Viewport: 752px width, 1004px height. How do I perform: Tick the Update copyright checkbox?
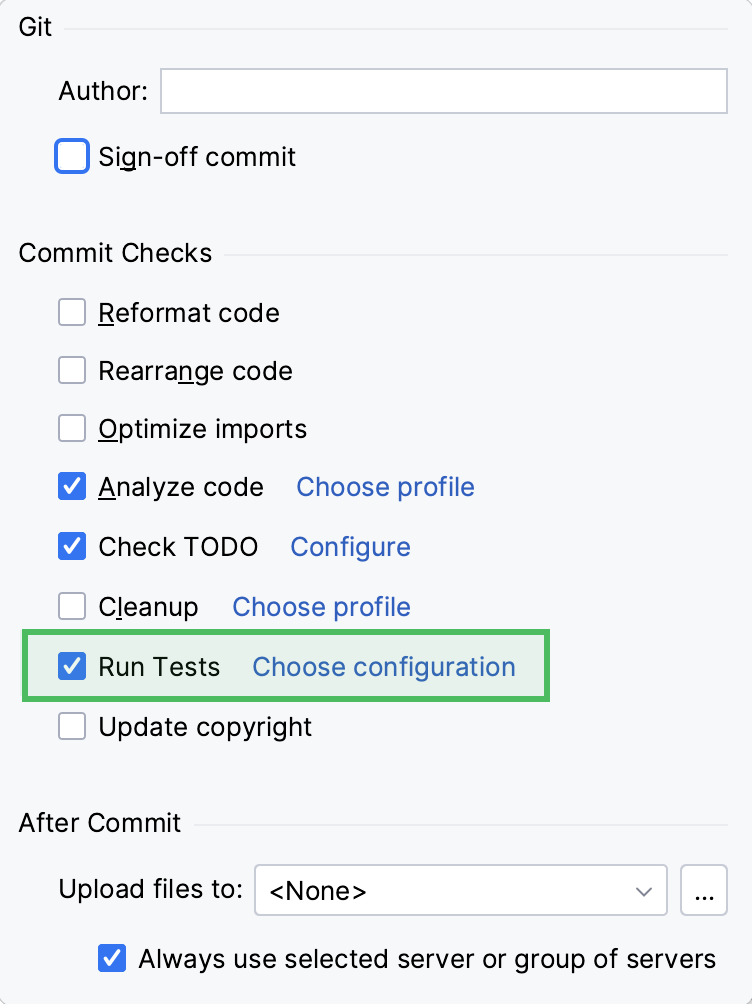tap(72, 727)
